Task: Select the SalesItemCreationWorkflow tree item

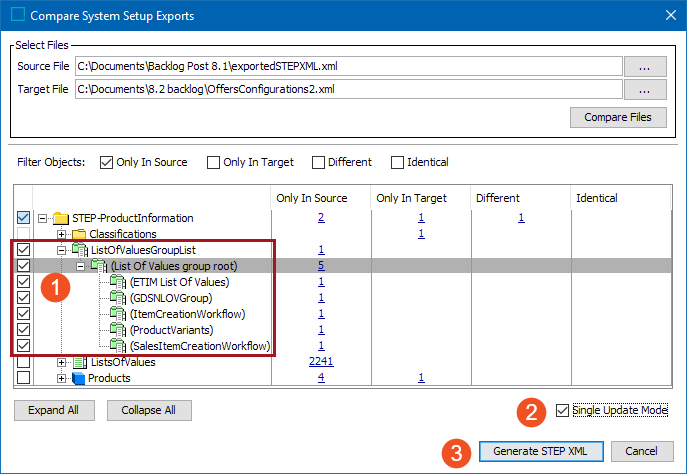Action: (x=199, y=346)
